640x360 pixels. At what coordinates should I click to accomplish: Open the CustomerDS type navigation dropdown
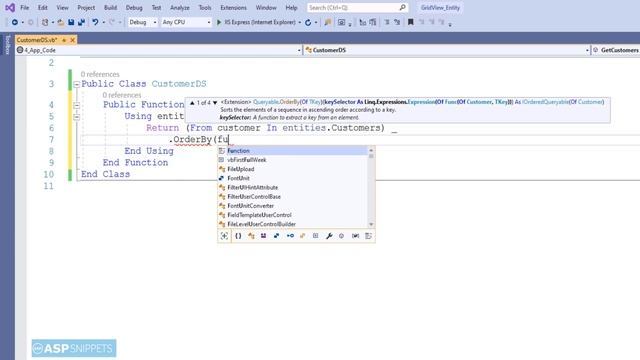pyautogui.click(x=447, y=50)
